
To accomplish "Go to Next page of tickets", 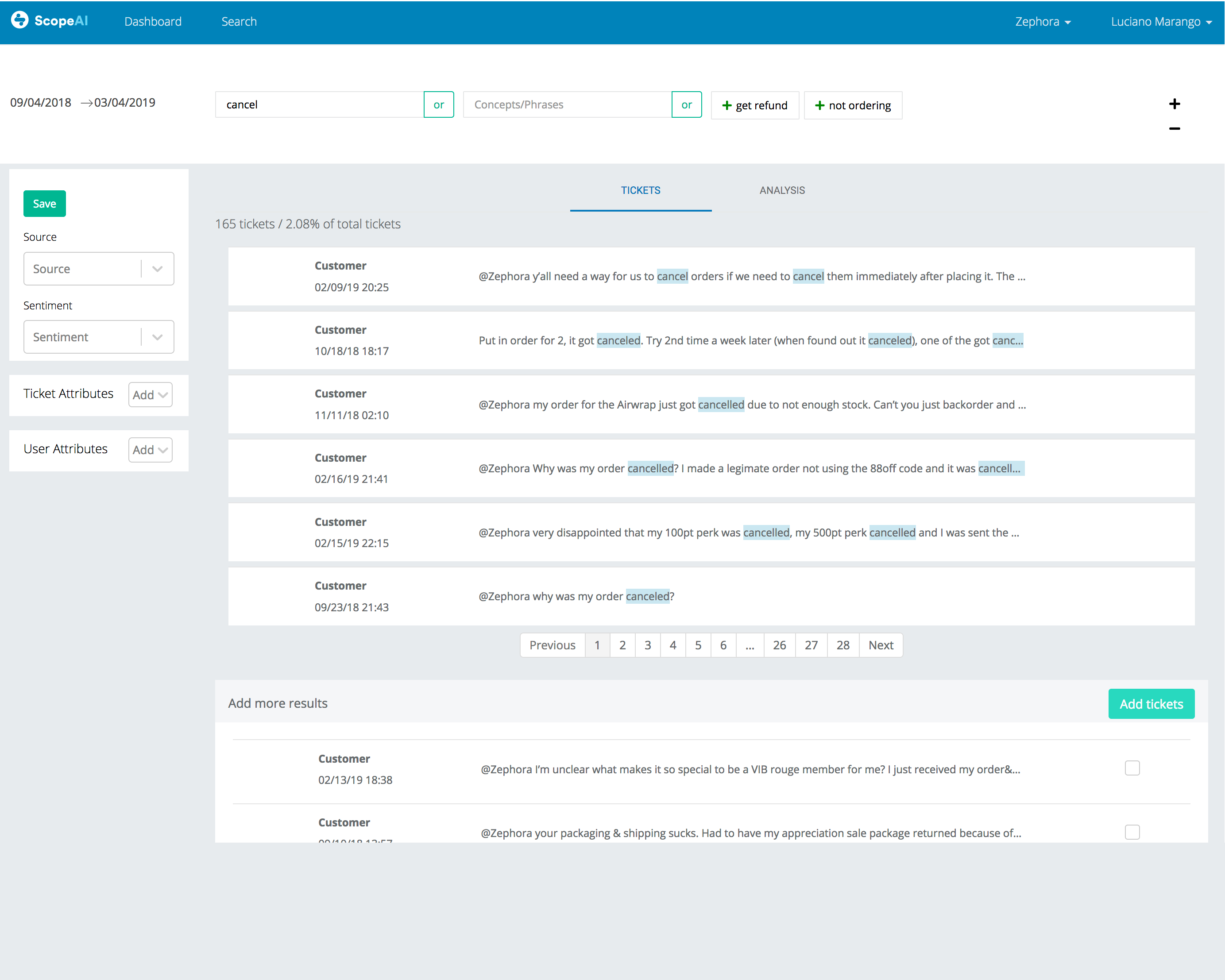I will (x=881, y=645).
